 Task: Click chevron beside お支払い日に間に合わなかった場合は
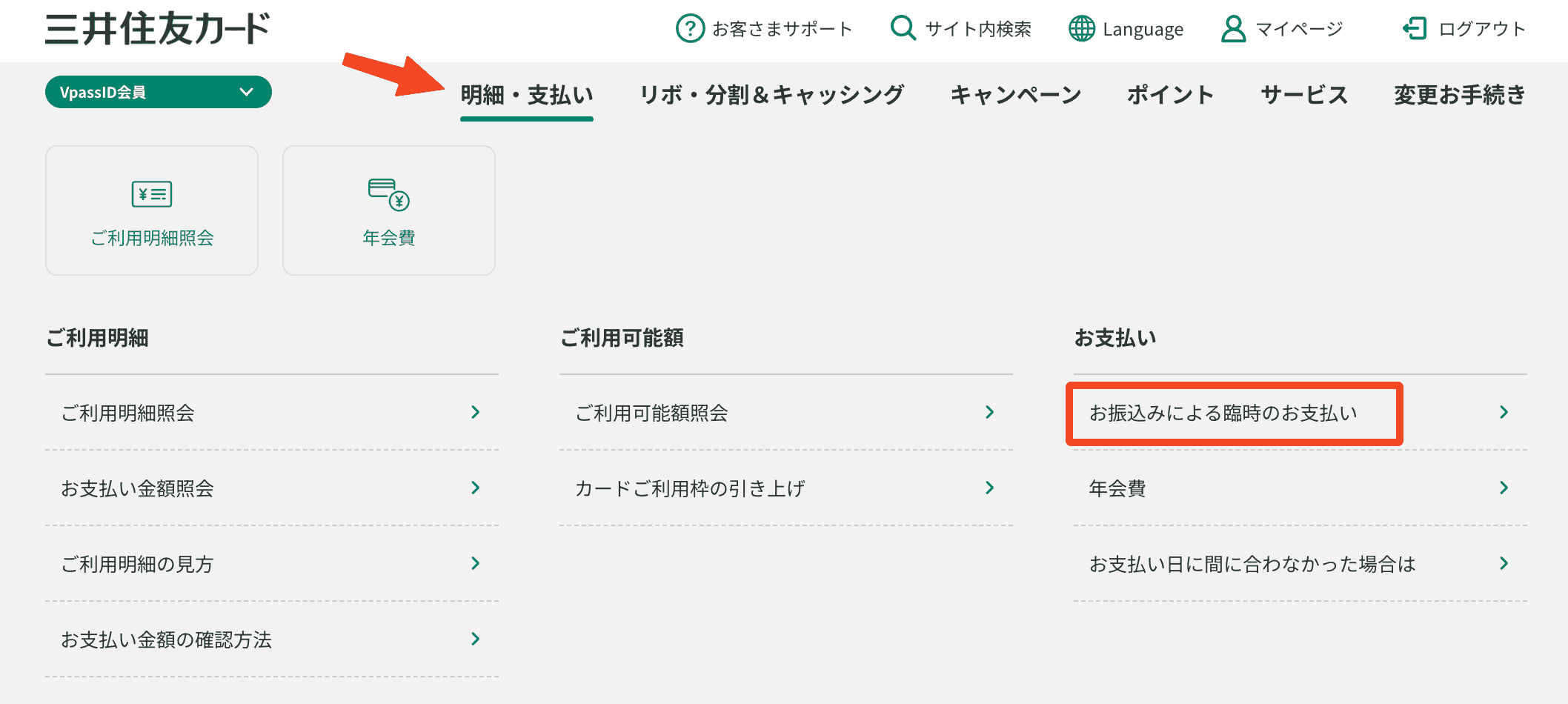[1504, 563]
